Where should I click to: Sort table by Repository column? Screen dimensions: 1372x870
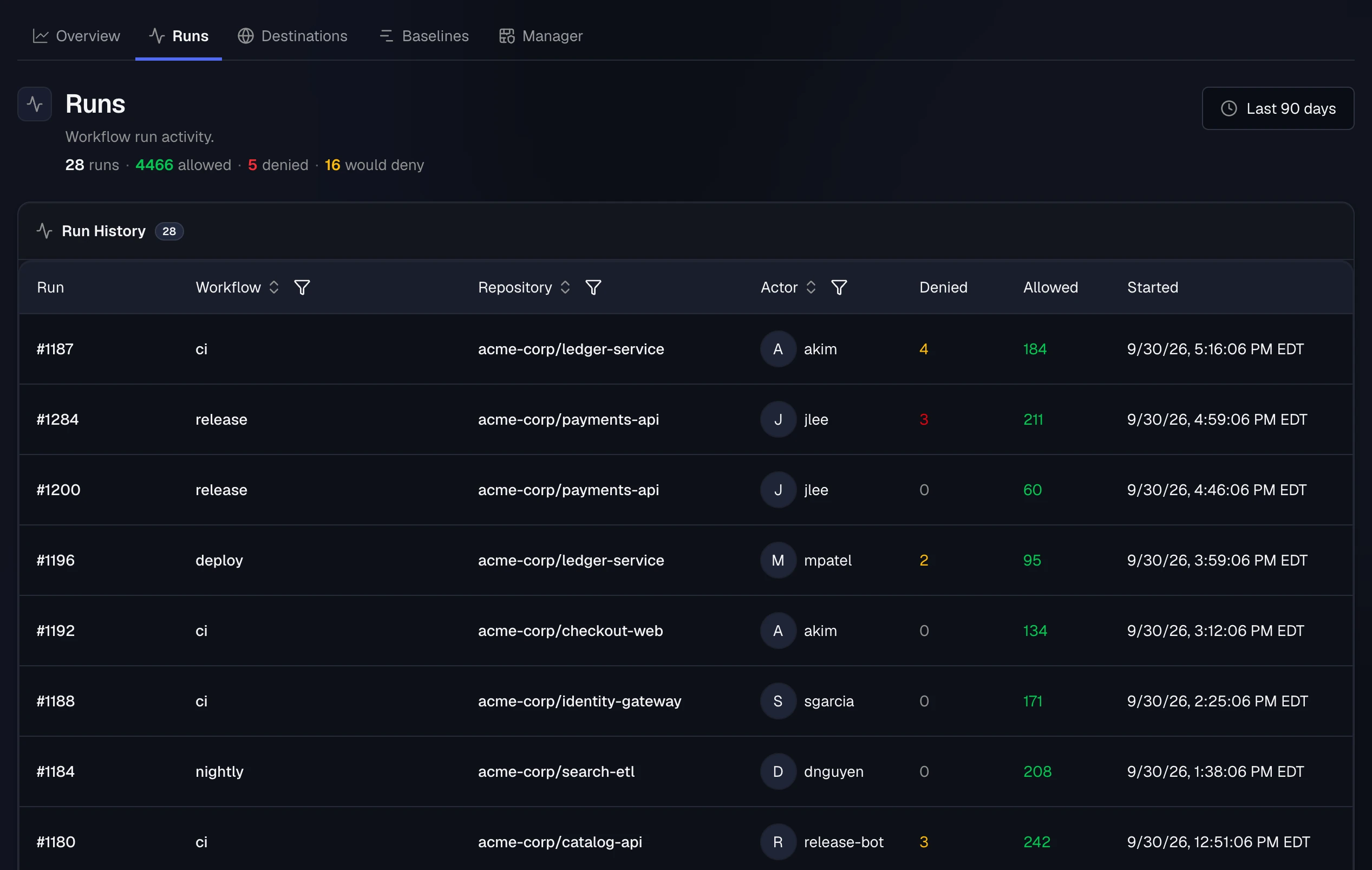(565, 287)
